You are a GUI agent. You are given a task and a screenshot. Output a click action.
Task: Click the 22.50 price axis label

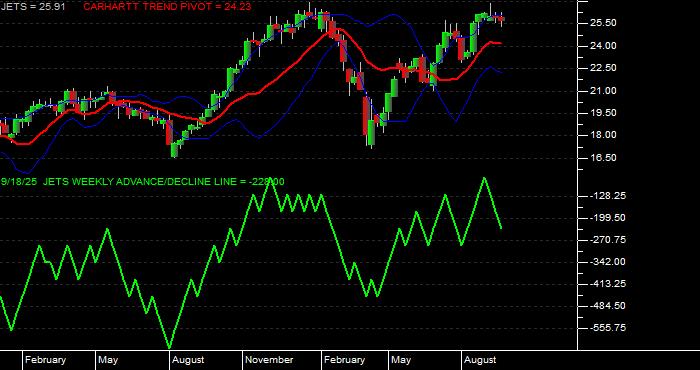tap(603, 68)
